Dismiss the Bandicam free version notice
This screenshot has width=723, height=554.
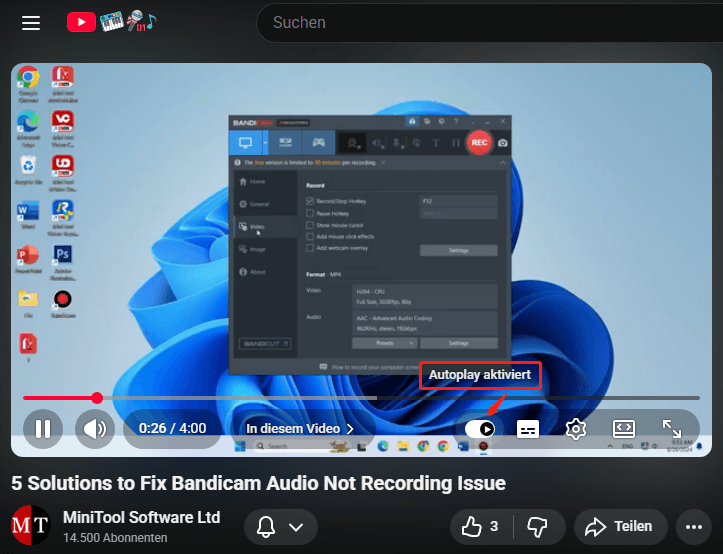click(x=383, y=162)
